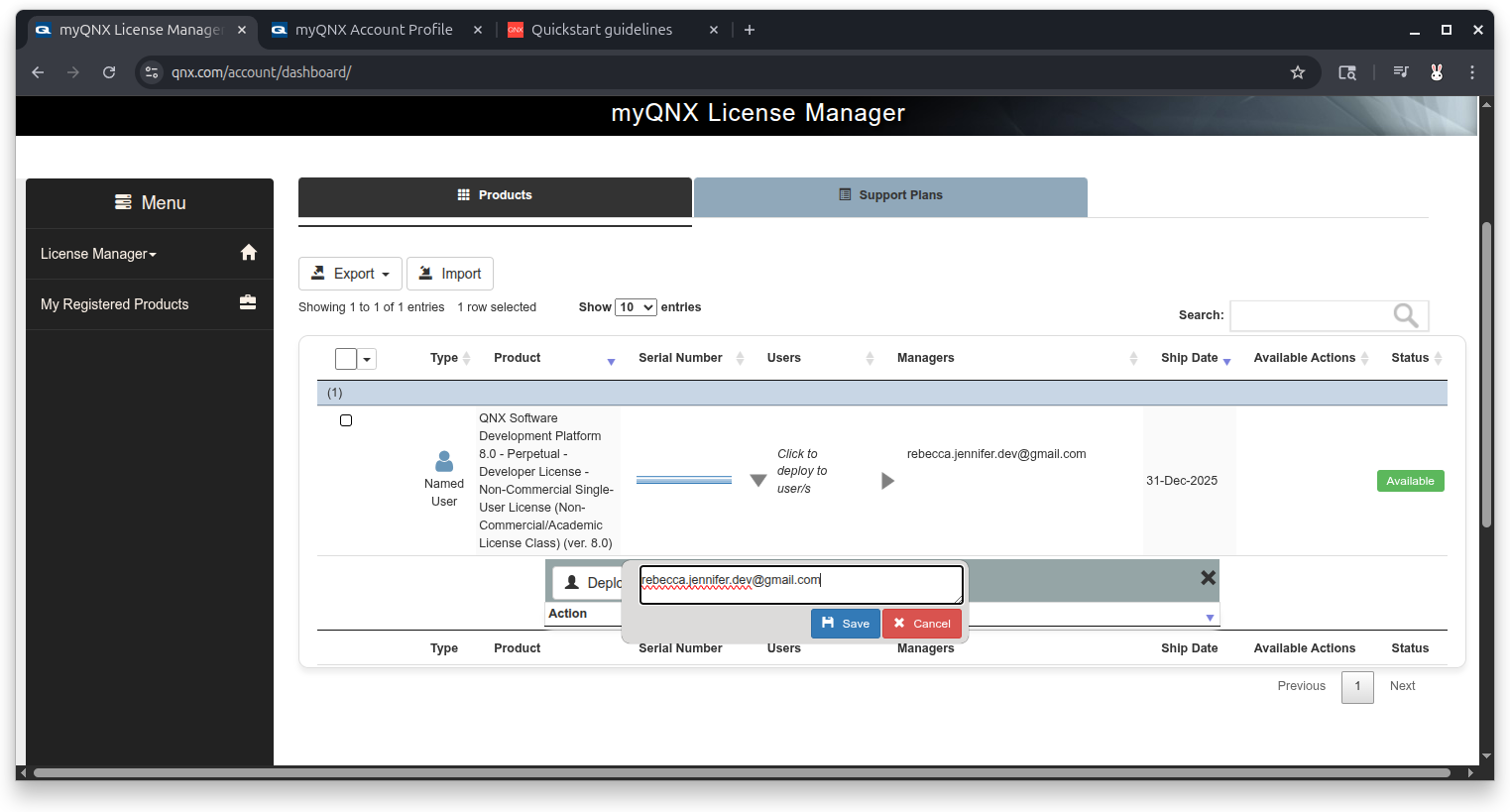Click the search magnifier icon in table search

point(1405,315)
